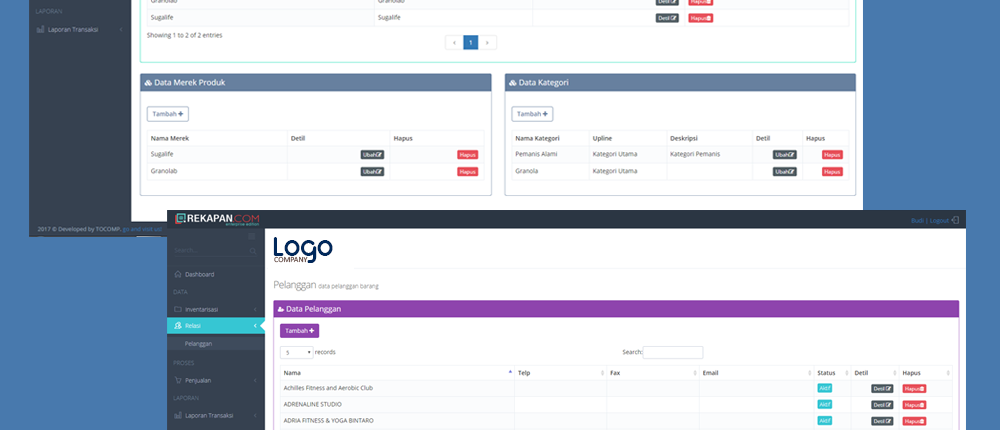The height and width of the screenshot is (430, 1000).
Task: Click the customer table Search field
Action: [672, 353]
